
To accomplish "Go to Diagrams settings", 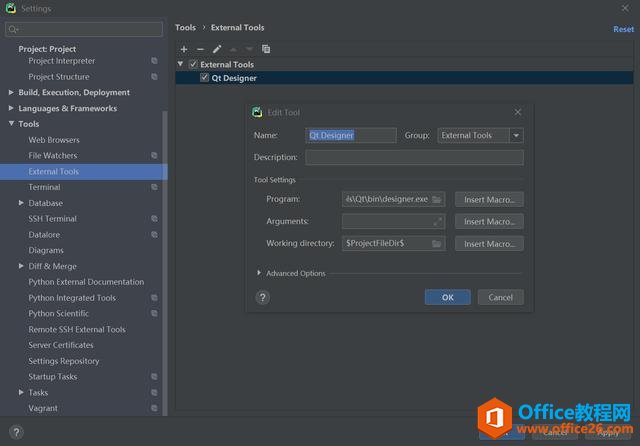I will click(46, 250).
